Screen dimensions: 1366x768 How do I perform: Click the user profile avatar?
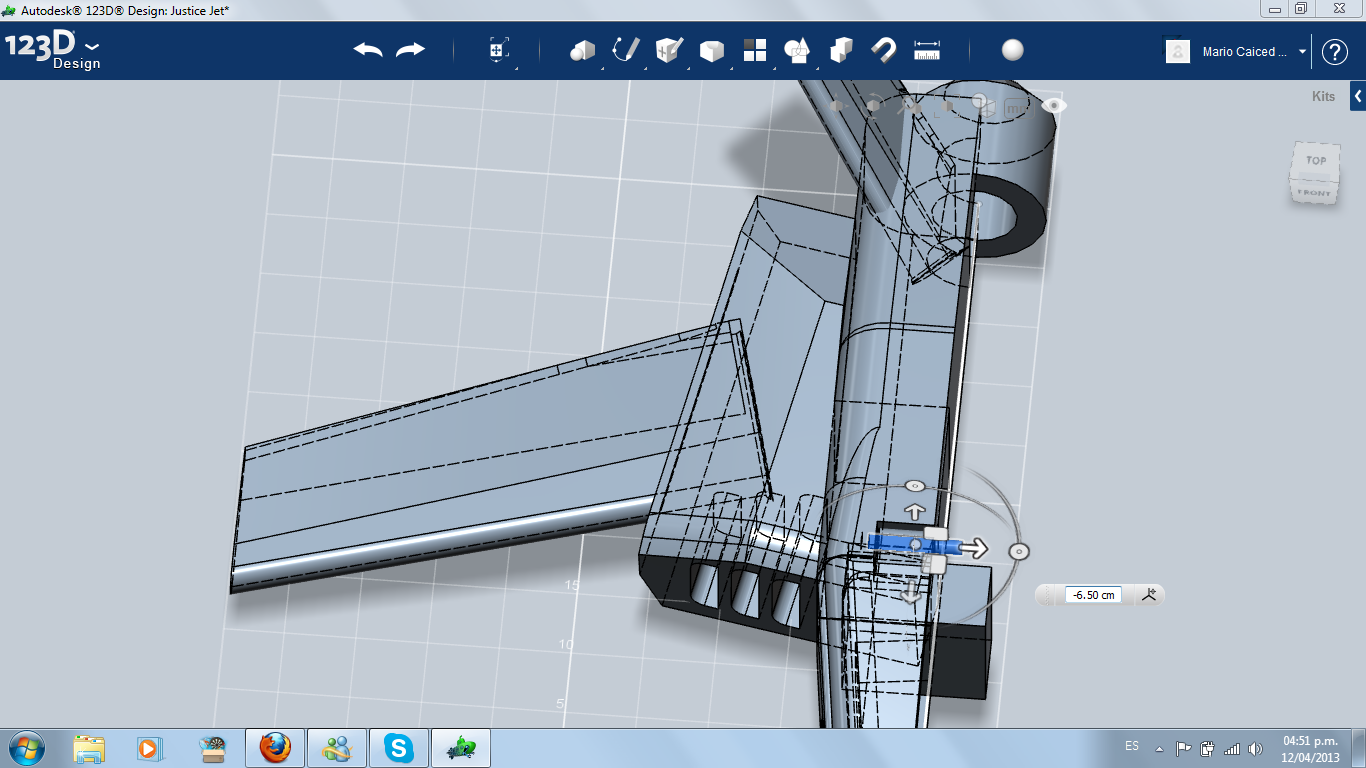coord(1178,51)
